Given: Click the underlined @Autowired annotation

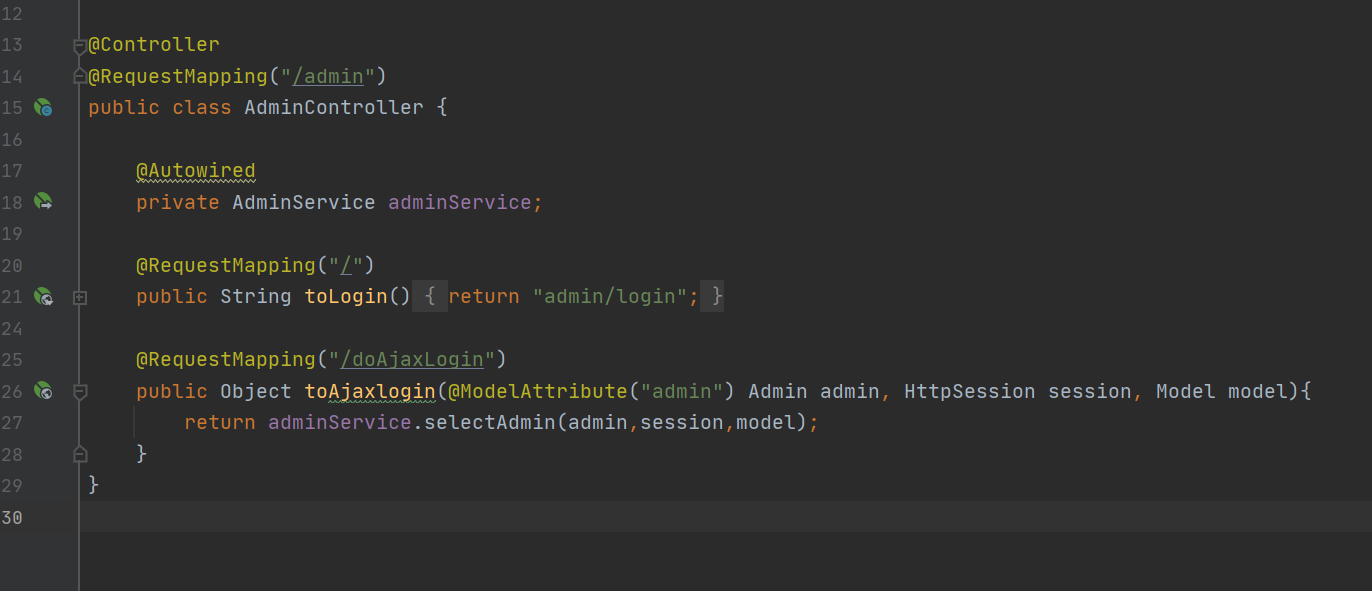Looking at the screenshot, I should tap(196, 171).
